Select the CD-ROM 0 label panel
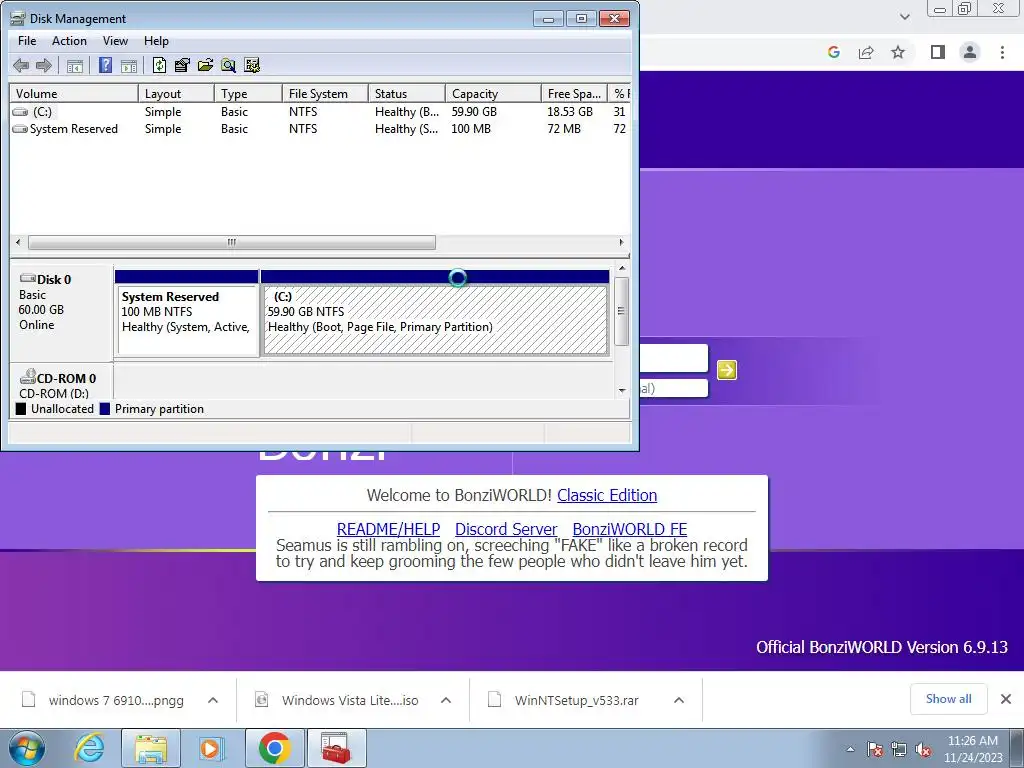 [61, 383]
